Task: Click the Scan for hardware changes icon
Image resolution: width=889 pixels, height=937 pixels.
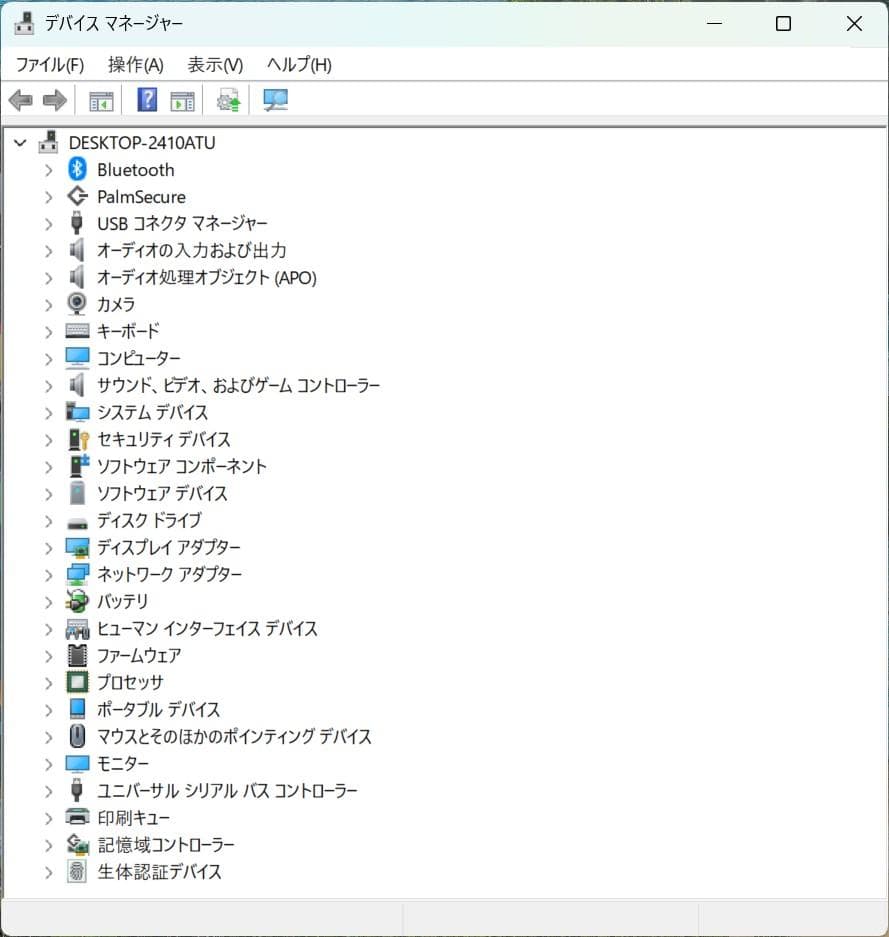Action: point(275,99)
